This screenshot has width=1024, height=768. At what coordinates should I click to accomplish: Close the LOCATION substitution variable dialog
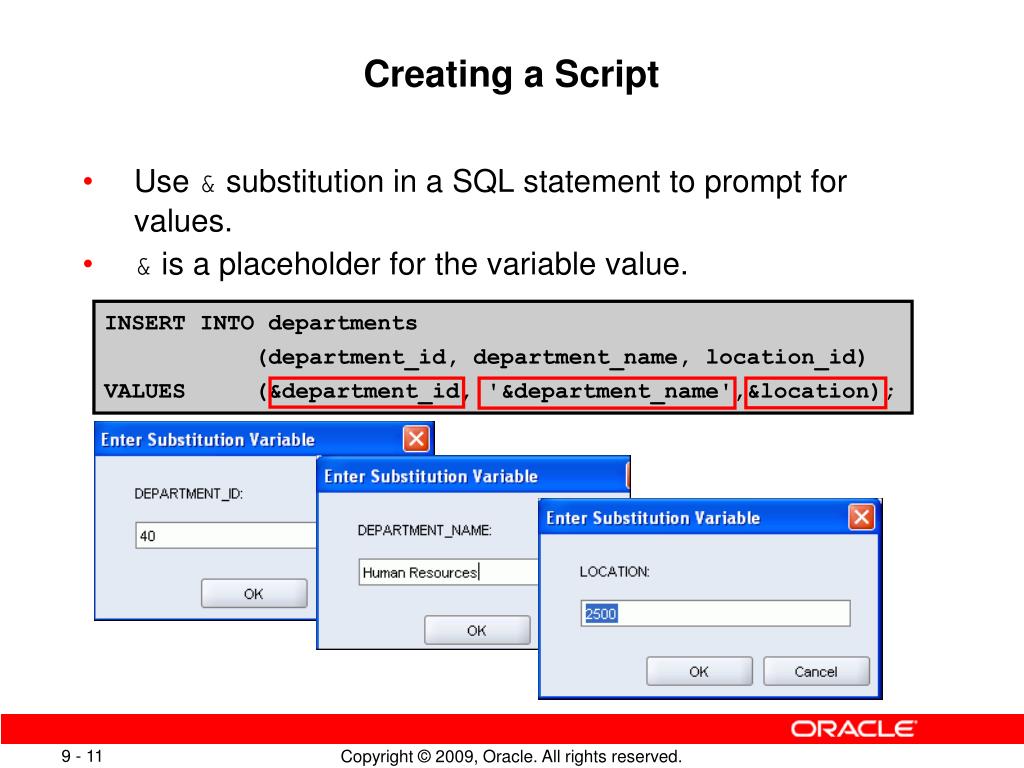[861, 517]
